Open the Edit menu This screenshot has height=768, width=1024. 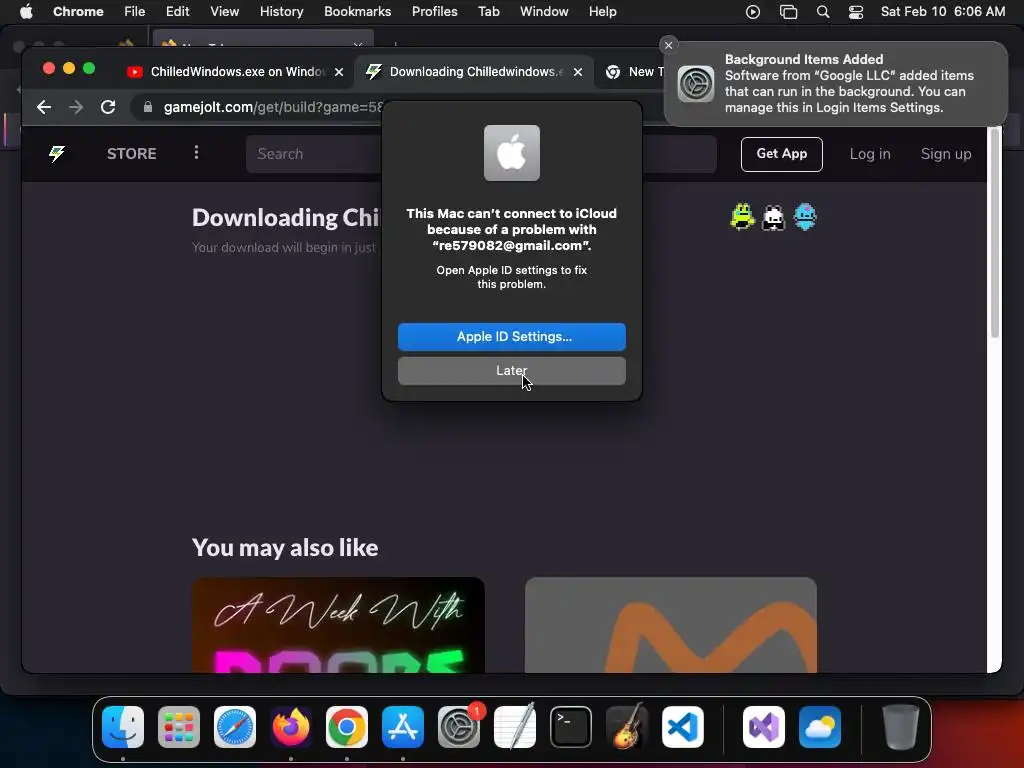click(x=178, y=12)
